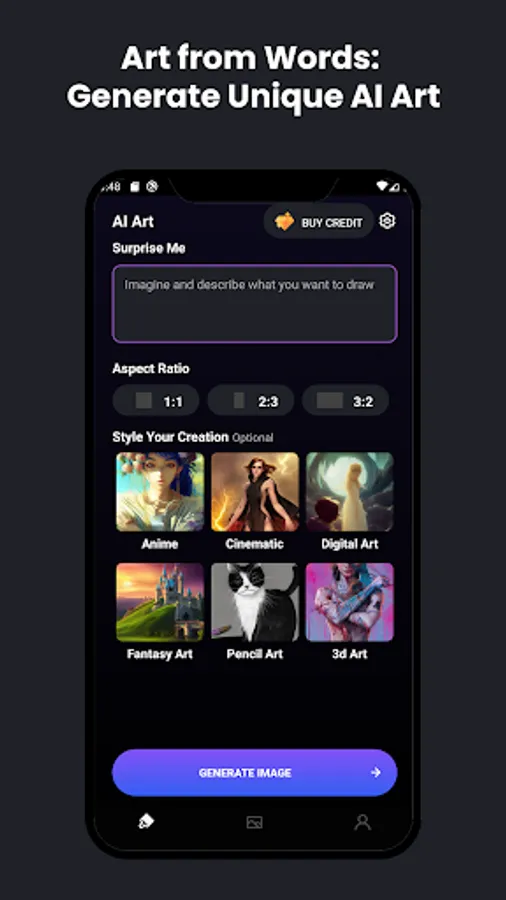Choose the Digital Art style thumbnail
506x900 pixels.
tap(349, 492)
